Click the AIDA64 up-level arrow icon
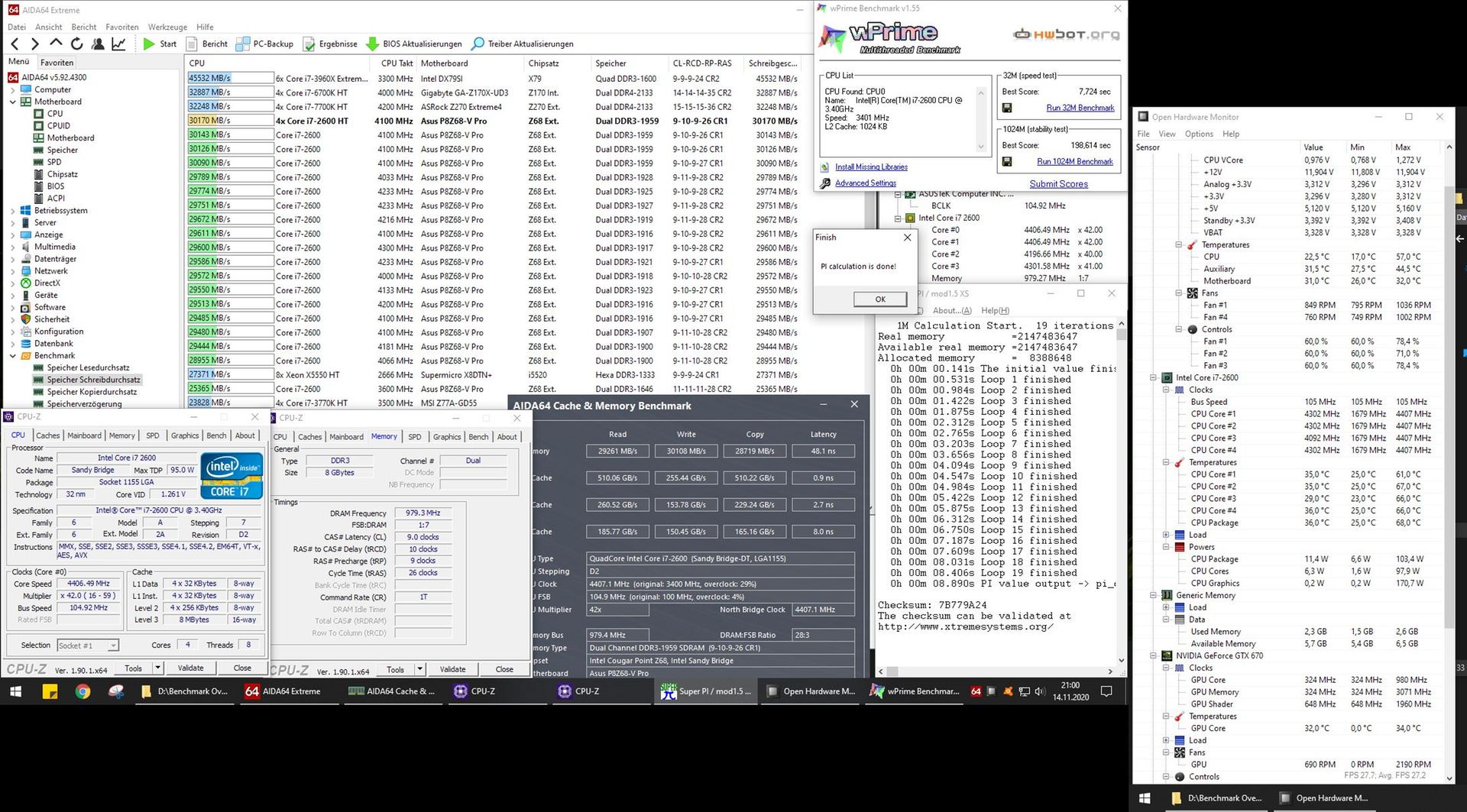Screen dimensions: 1467x812 pyautogui.click(x=55, y=44)
